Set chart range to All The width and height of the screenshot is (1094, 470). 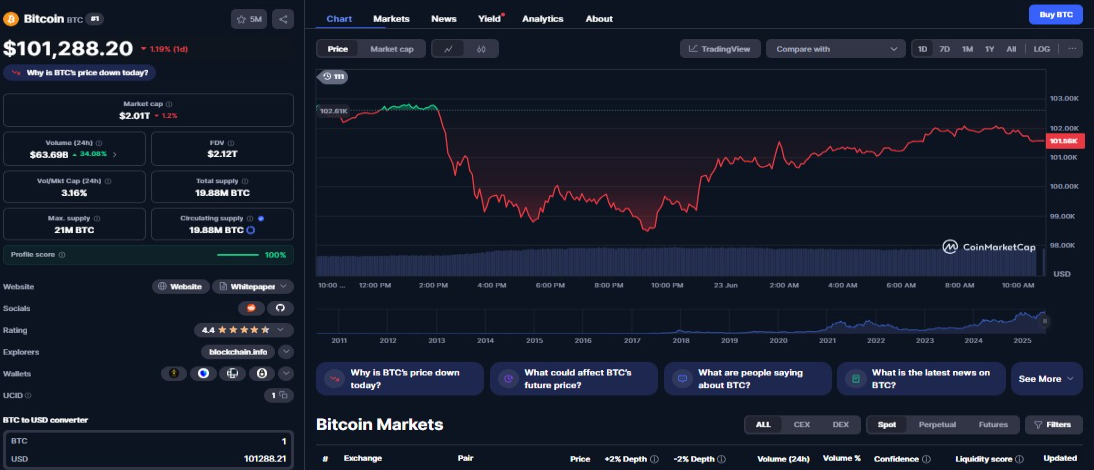point(1011,49)
